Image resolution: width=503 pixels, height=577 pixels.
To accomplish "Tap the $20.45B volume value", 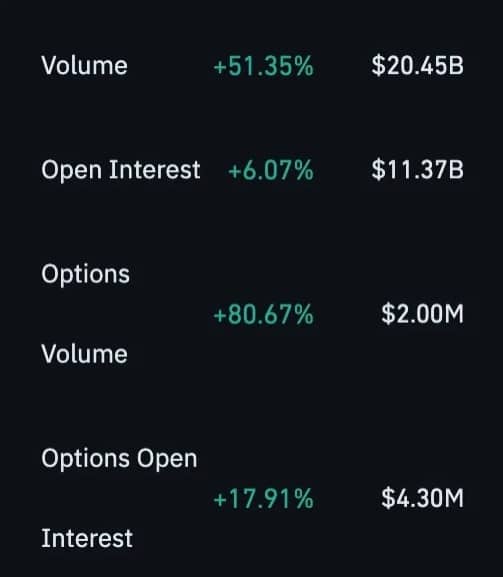I will [x=417, y=66].
